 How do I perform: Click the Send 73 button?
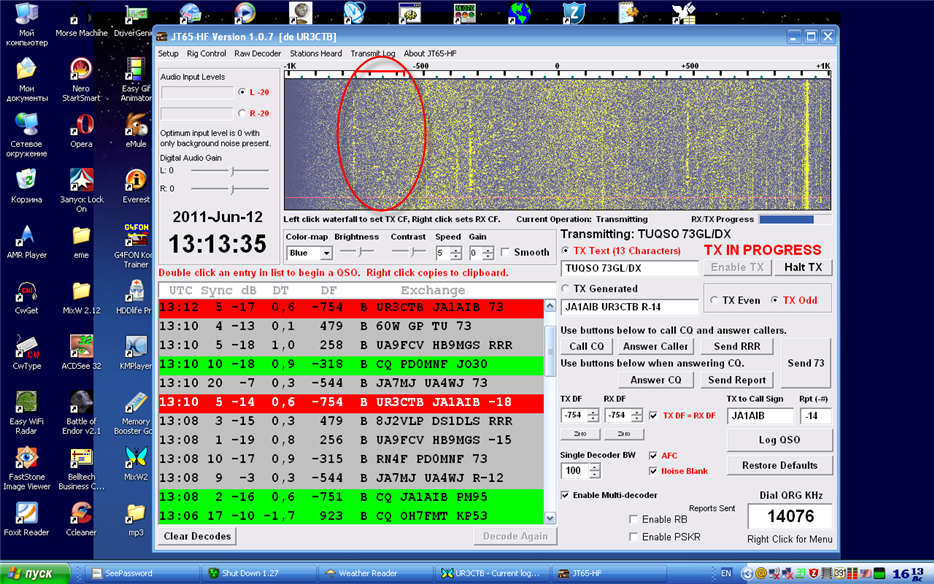point(805,363)
